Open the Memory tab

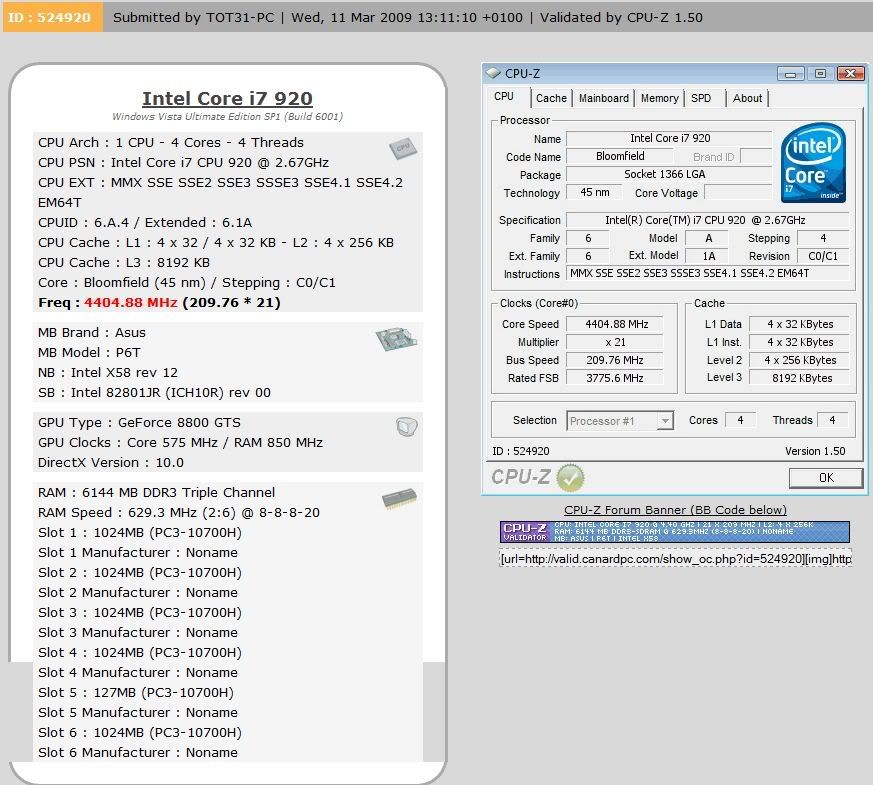pos(659,99)
